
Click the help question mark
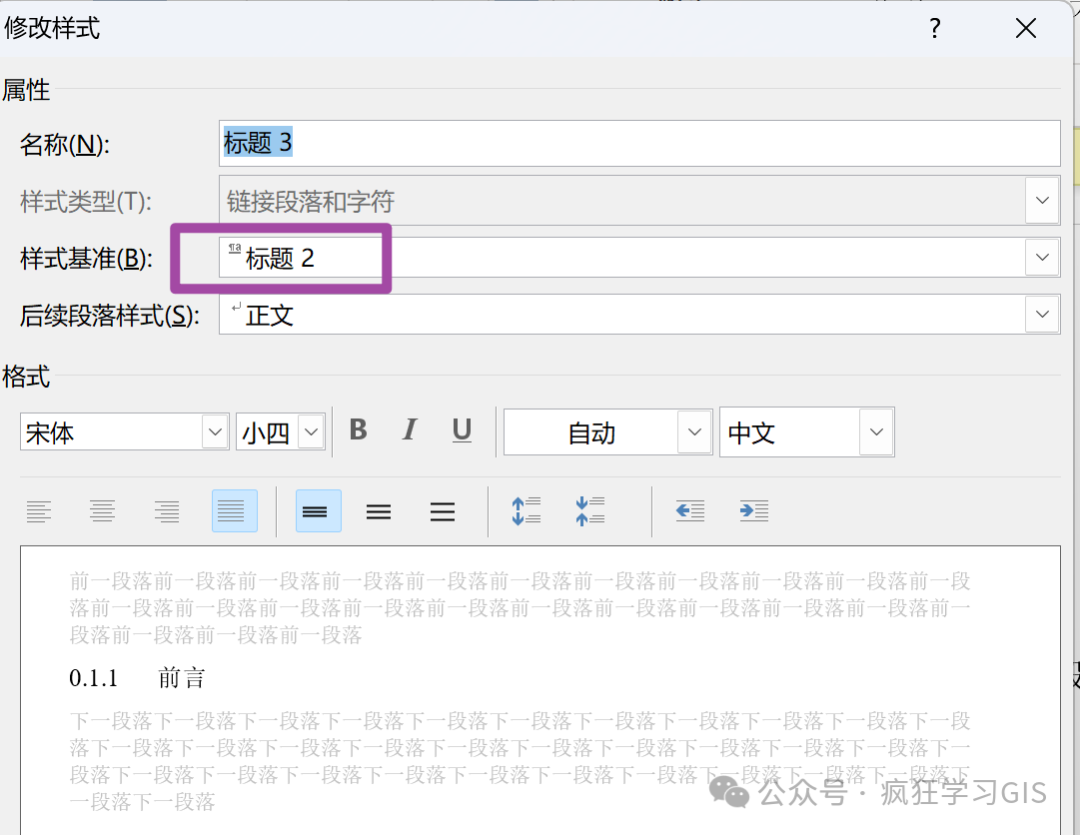click(x=934, y=28)
